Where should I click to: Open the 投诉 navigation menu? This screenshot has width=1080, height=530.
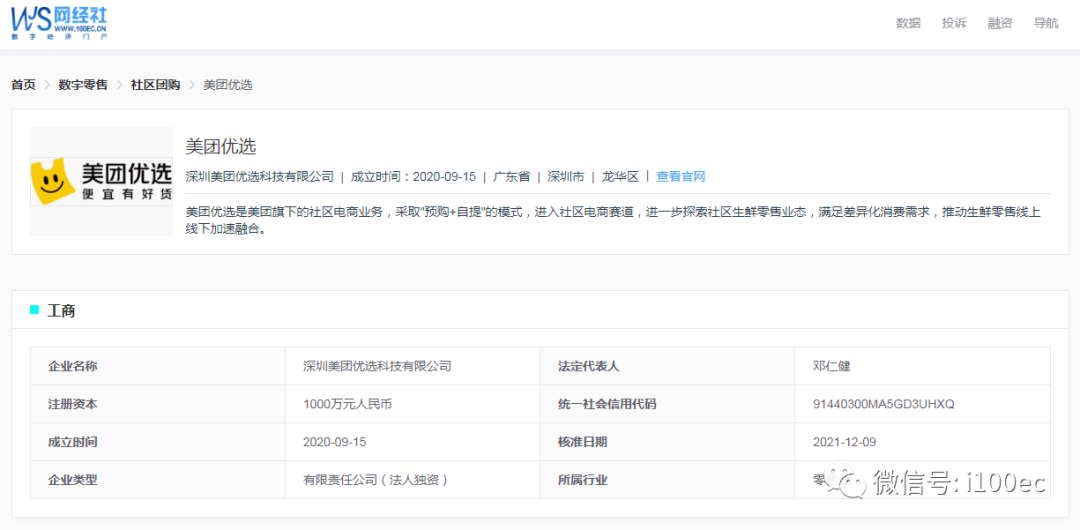coord(954,23)
